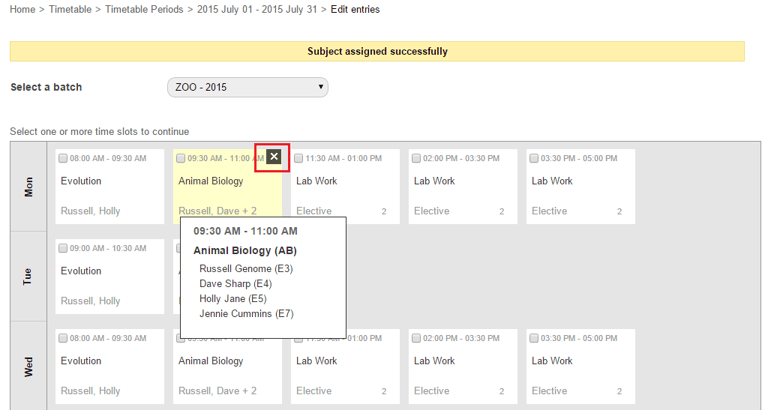Open the 2015 July 01 - July 31 breadcrumb

(x=258, y=9)
